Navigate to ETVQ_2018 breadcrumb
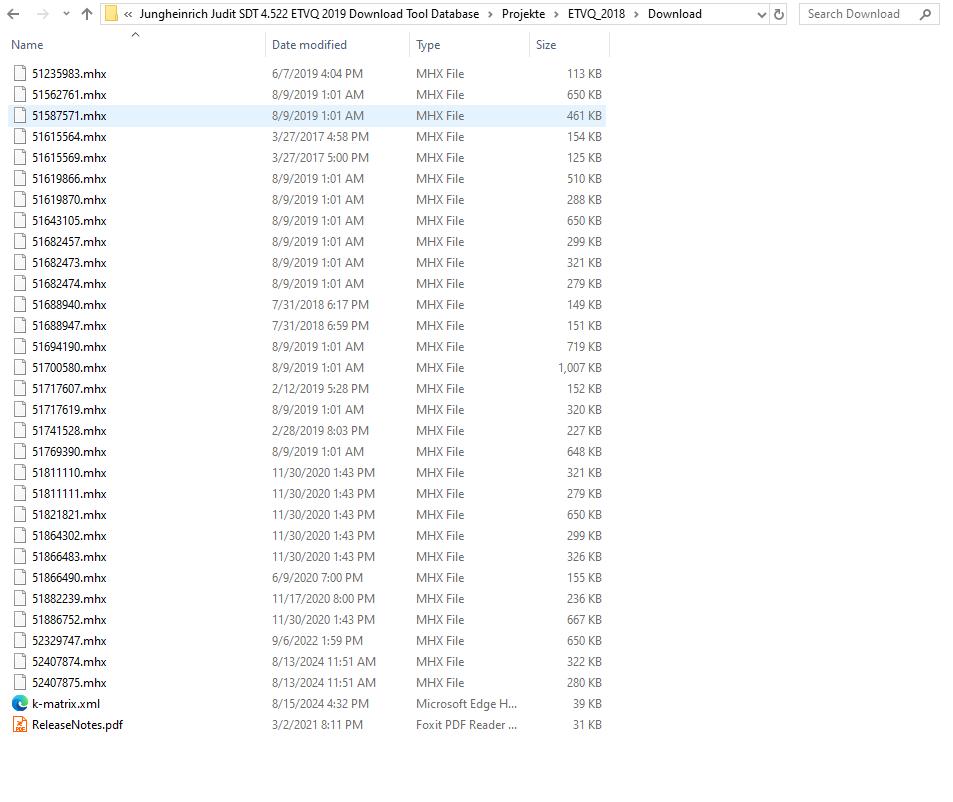 (596, 14)
